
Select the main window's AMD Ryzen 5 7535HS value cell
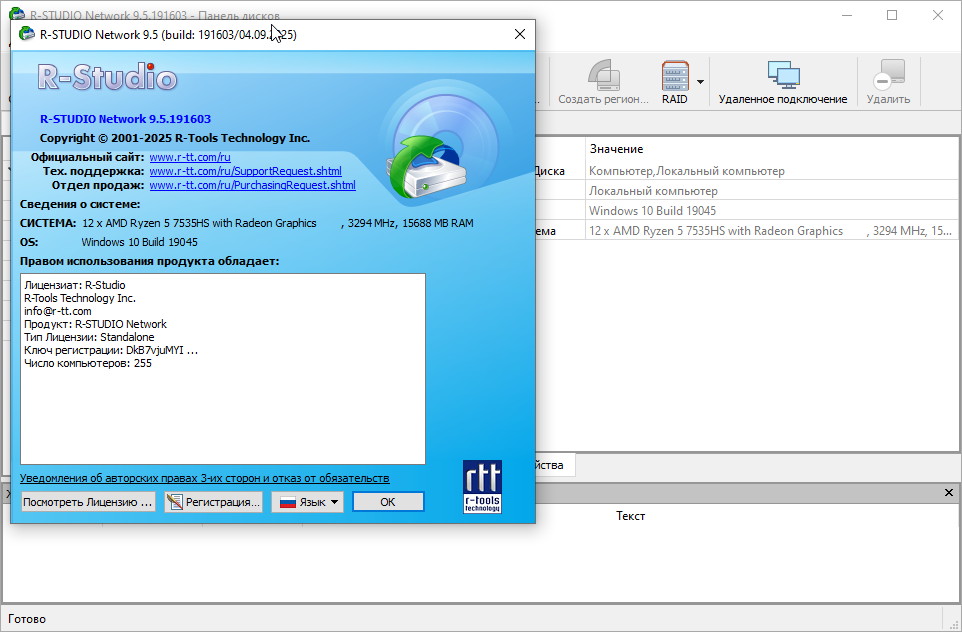[772, 231]
